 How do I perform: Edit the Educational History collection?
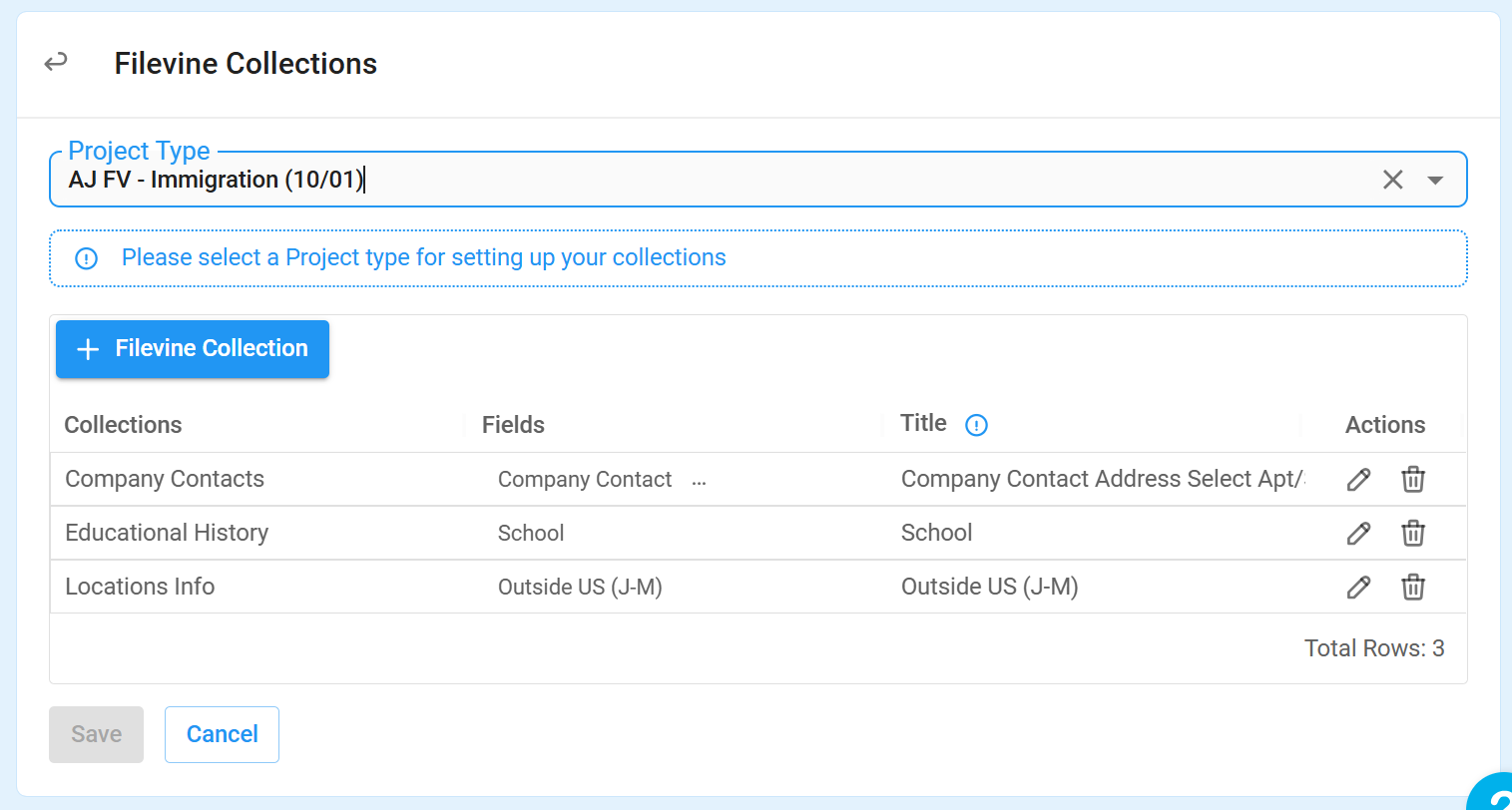click(x=1358, y=534)
